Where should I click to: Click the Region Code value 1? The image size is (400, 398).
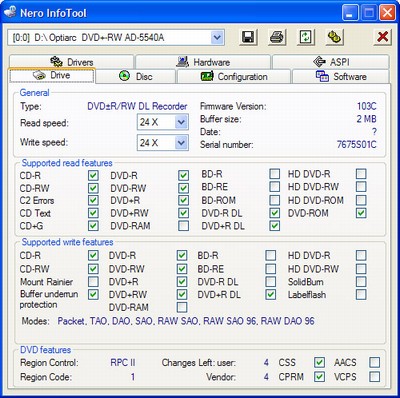point(133,377)
